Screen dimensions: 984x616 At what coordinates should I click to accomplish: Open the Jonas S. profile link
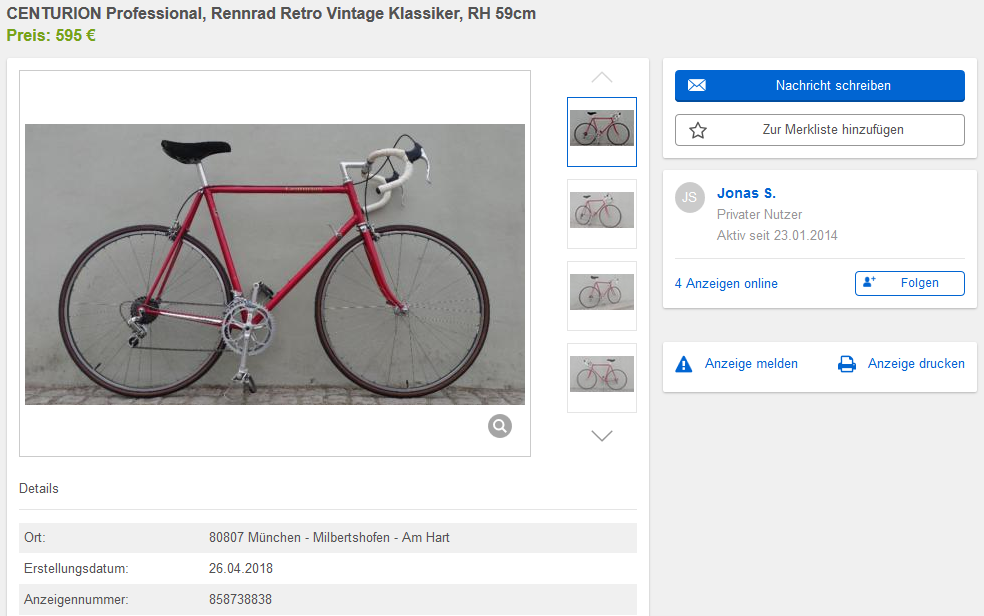pyautogui.click(x=746, y=193)
